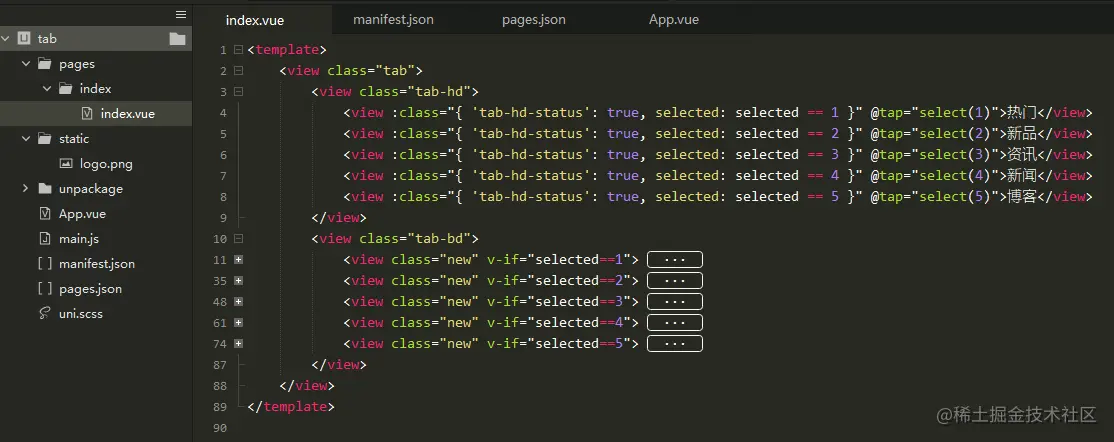This screenshot has height=442, width=1114.
Task: Click the unpackage folder icon
Action: [x=45, y=188]
